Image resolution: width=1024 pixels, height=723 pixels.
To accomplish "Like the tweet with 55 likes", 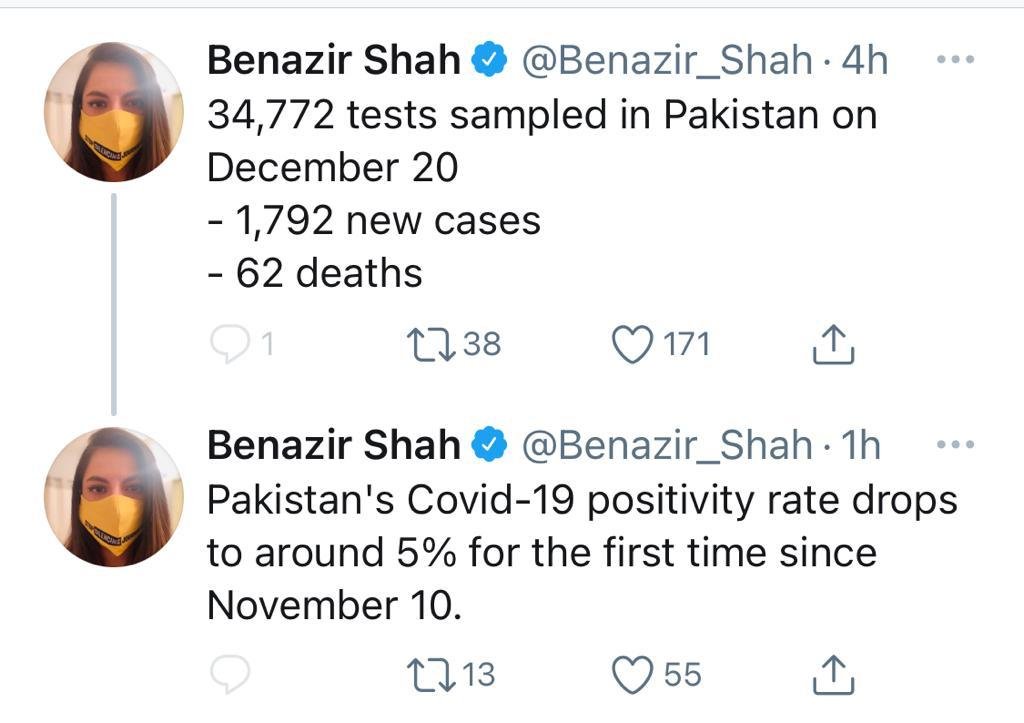I will (631, 675).
